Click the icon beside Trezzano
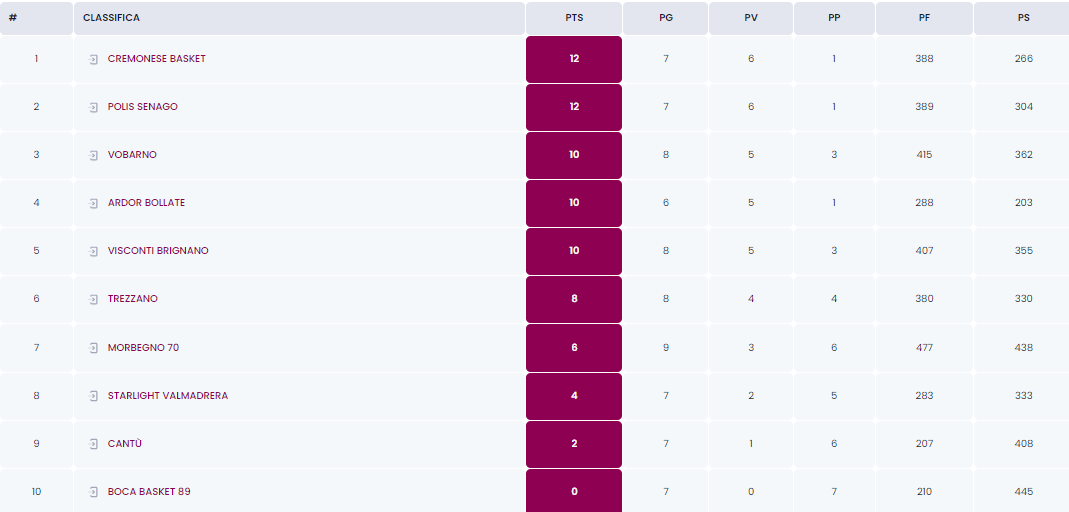The image size is (1069, 512). [x=93, y=299]
